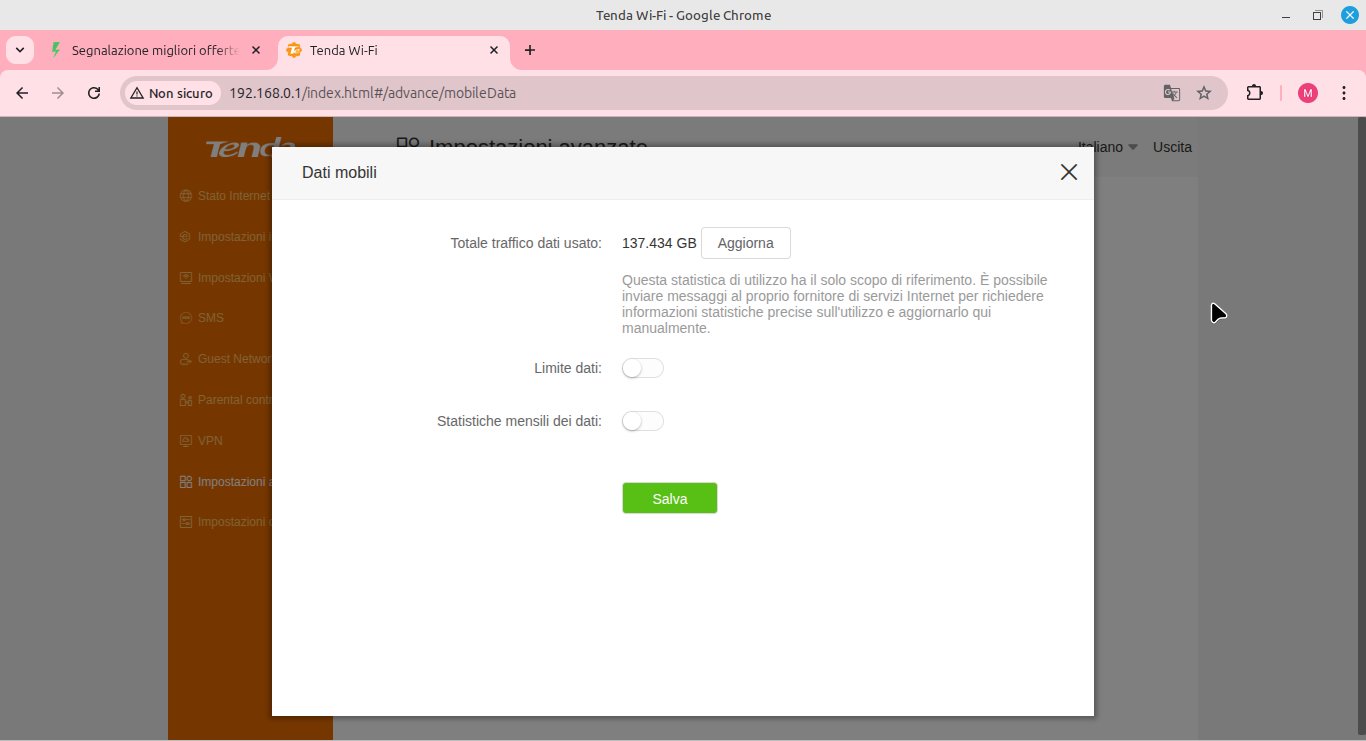Click the Stato Internet globe icon
Viewport: 1366px width, 741px height.
tap(185, 196)
